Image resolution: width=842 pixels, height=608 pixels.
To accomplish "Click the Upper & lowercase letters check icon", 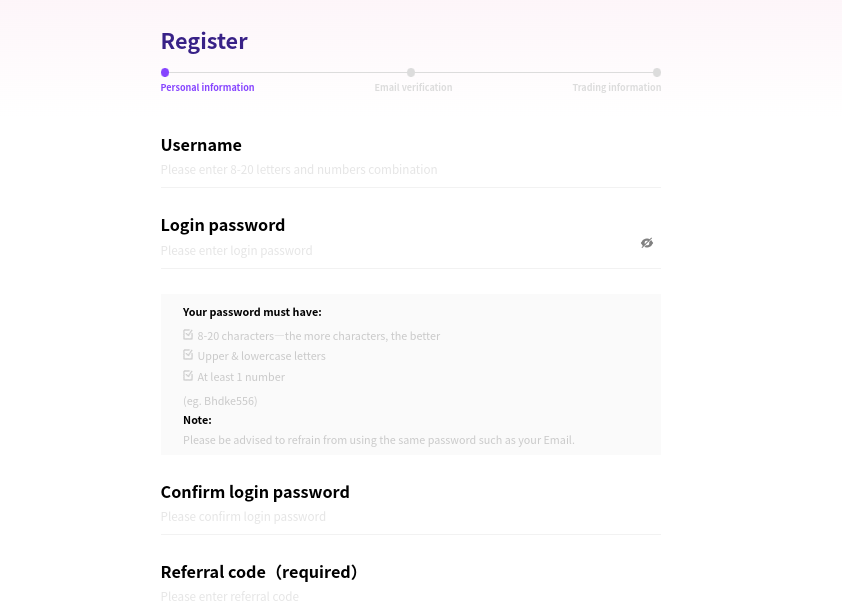I will pos(188,355).
